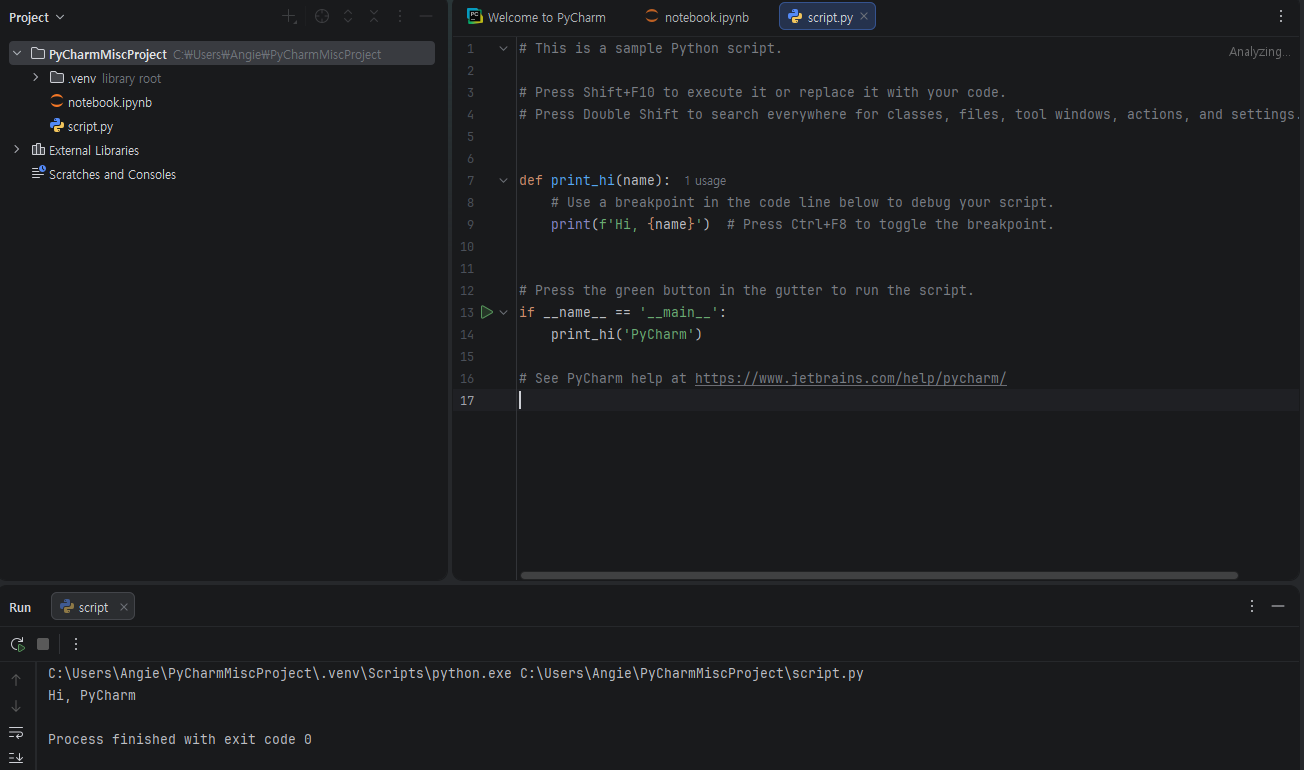Screen dimensions: 1304x770
Task: Click 'library root' label next to .venv
Action: [131, 78]
